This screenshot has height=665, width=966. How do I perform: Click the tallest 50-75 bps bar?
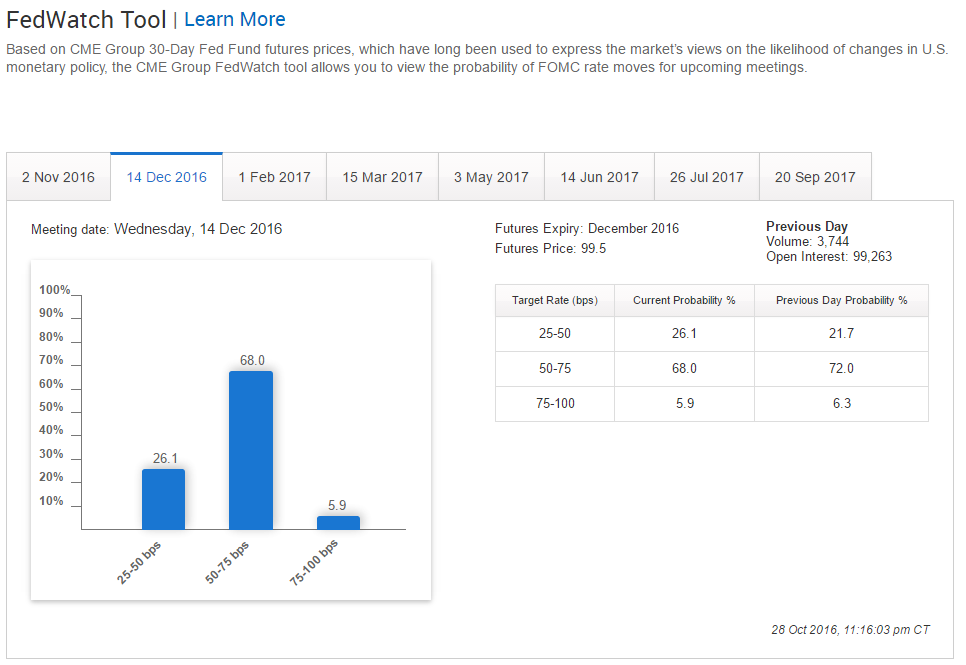pos(250,450)
